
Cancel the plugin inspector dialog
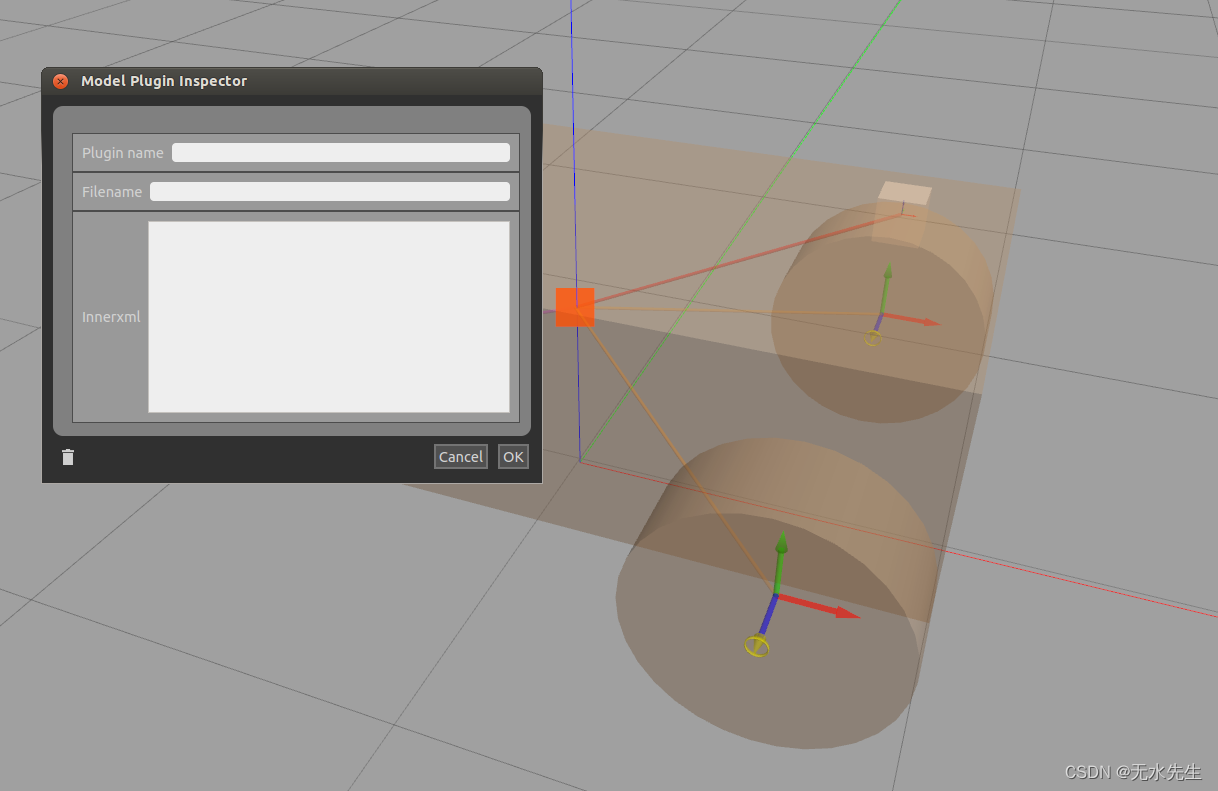click(x=461, y=457)
